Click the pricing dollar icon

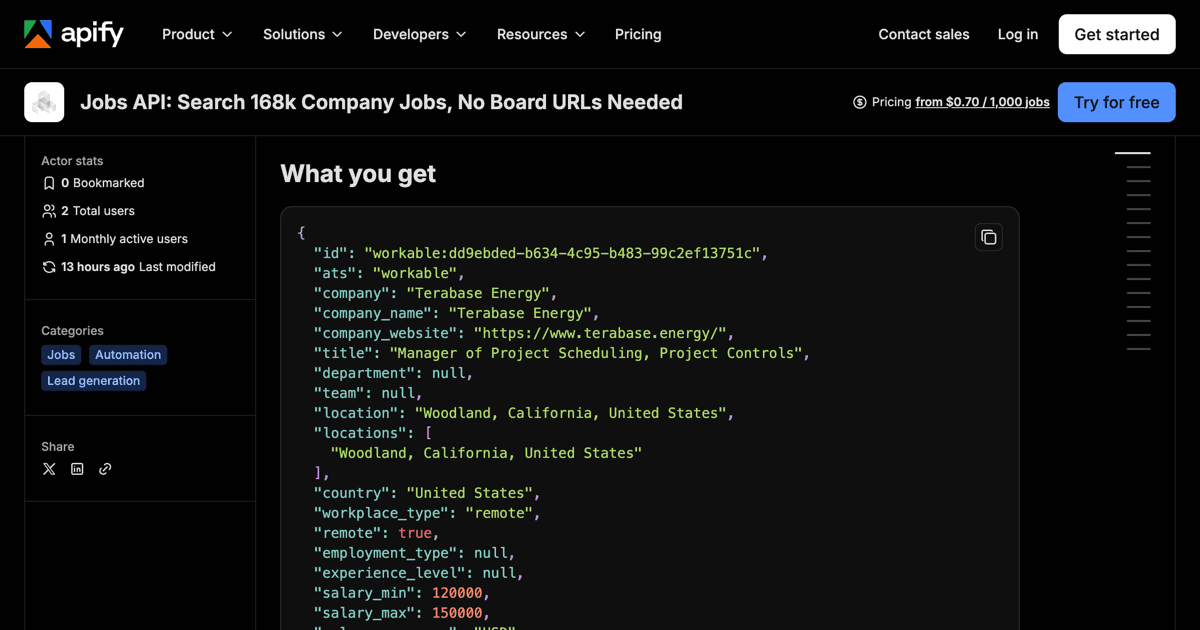pos(860,102)
